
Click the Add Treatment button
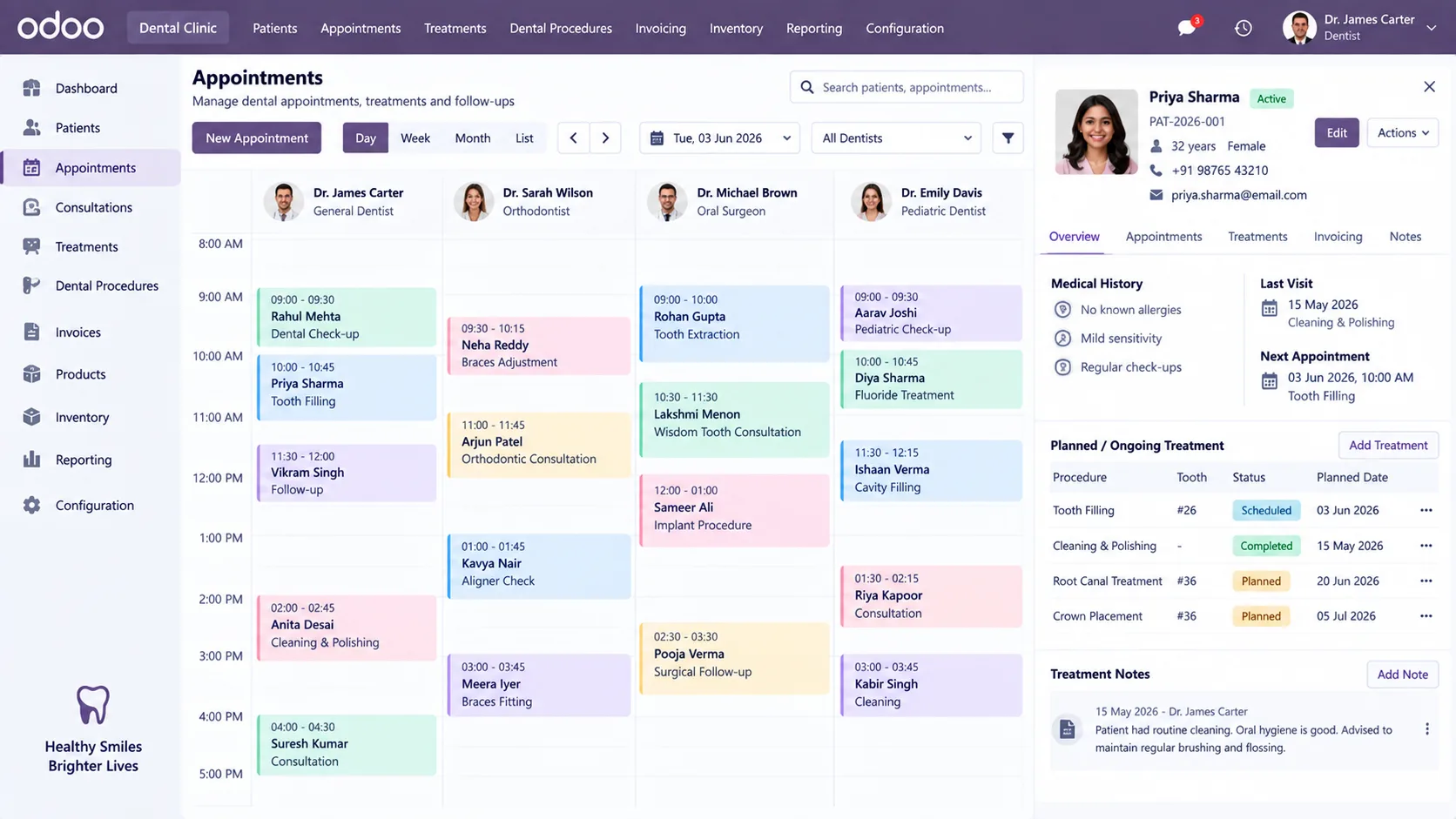tap(1388, 445)
